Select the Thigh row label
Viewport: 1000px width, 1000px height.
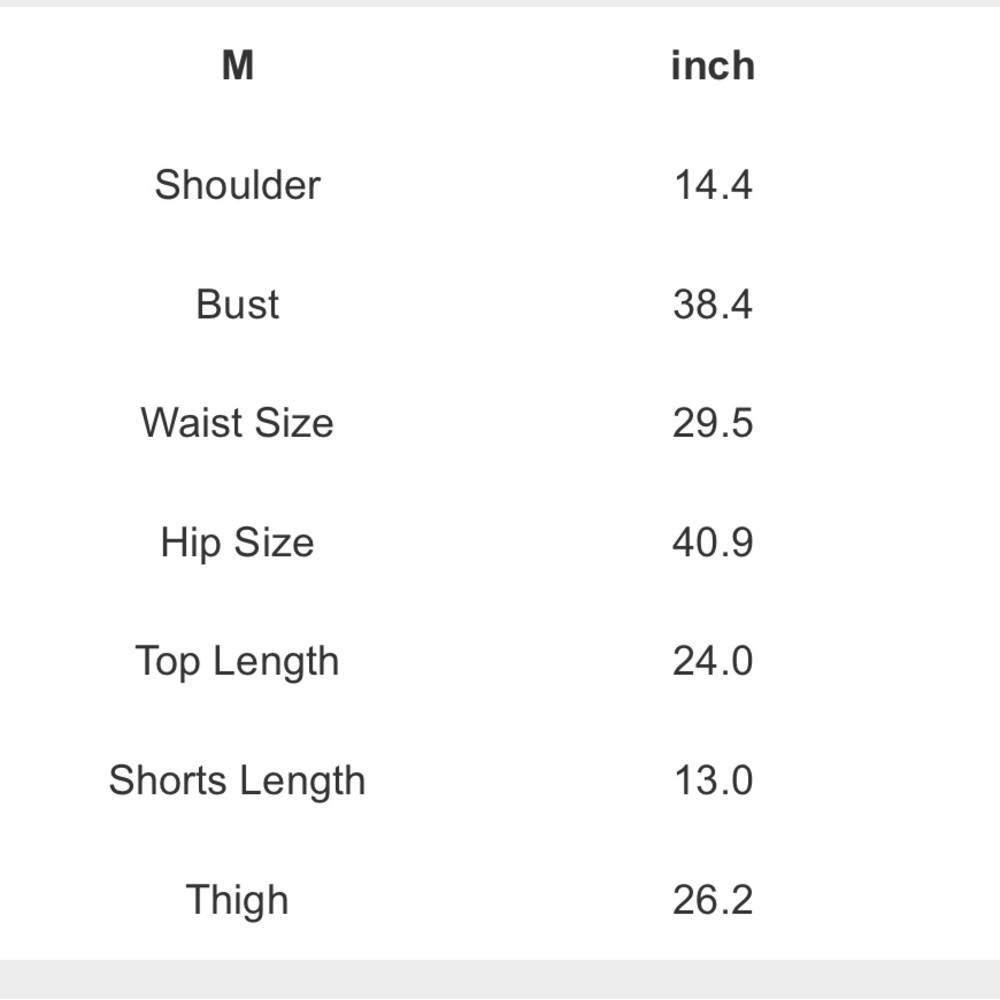point(237,900)
